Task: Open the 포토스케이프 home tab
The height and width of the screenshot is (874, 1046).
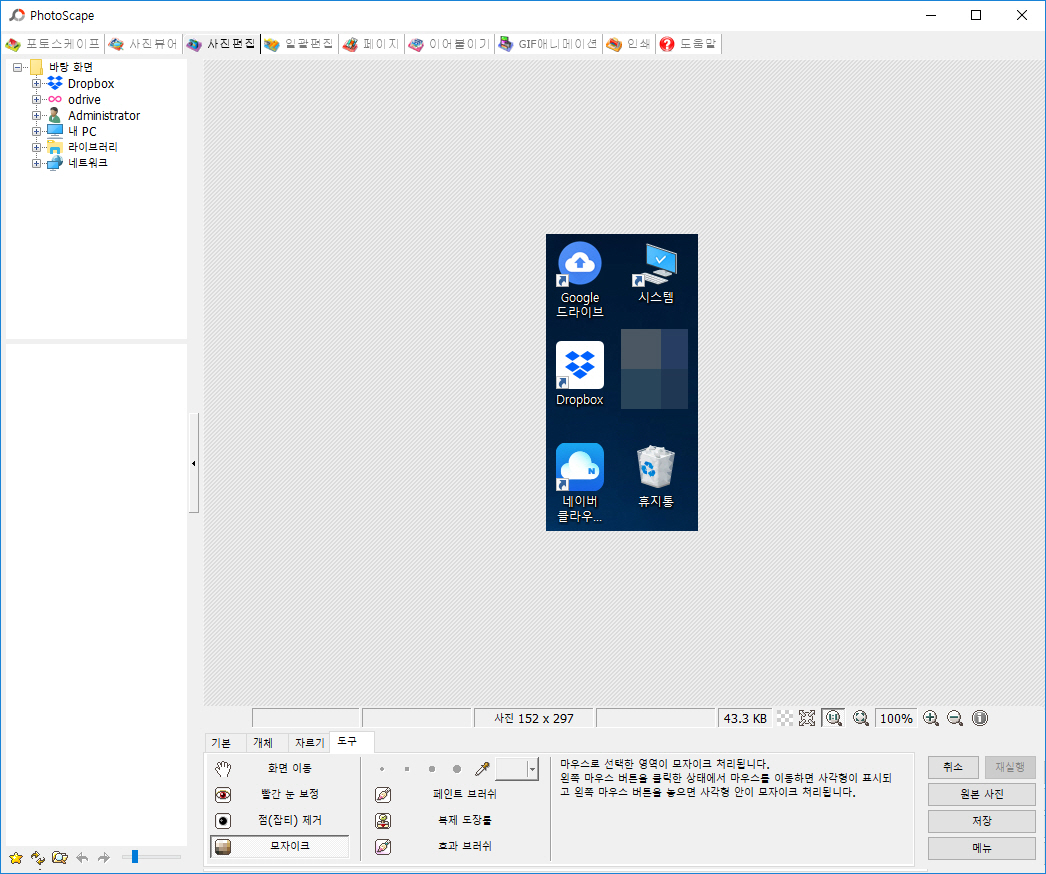Action: coord(53,44)
